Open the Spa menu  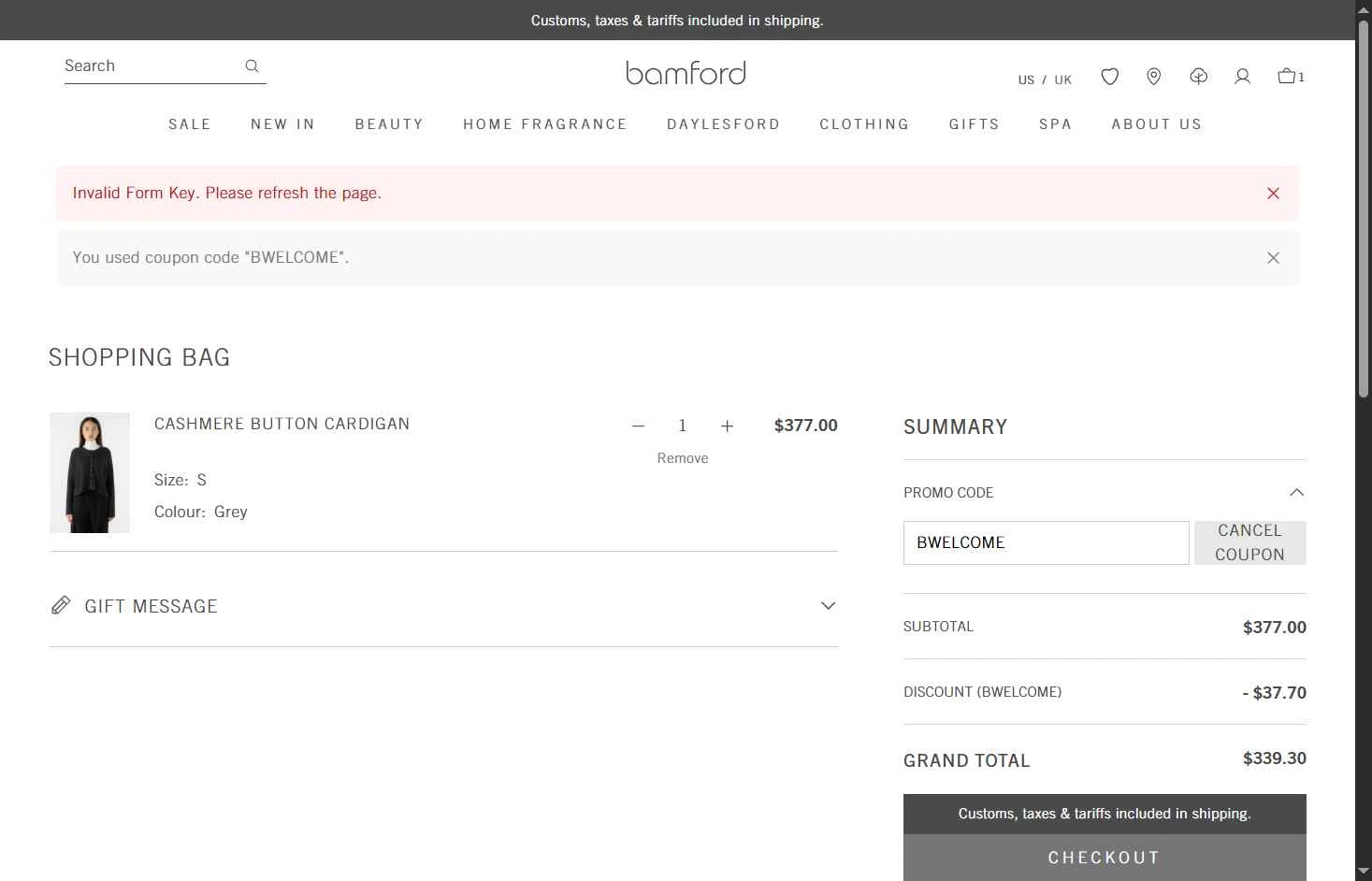pyautogui.click(x=1055, y=124)
